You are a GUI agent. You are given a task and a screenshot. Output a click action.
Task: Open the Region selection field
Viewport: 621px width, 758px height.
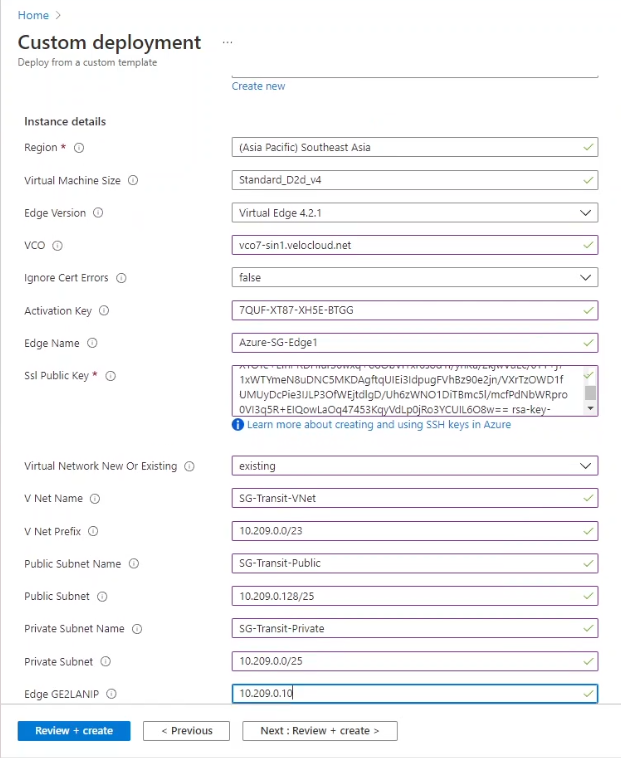(x=415, y=147)
